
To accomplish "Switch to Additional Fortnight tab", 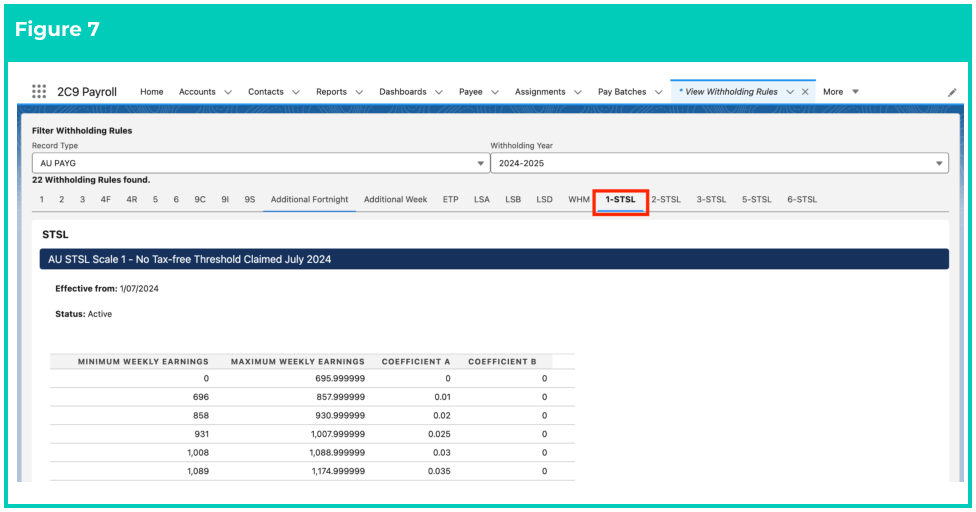I will (309, 200).
